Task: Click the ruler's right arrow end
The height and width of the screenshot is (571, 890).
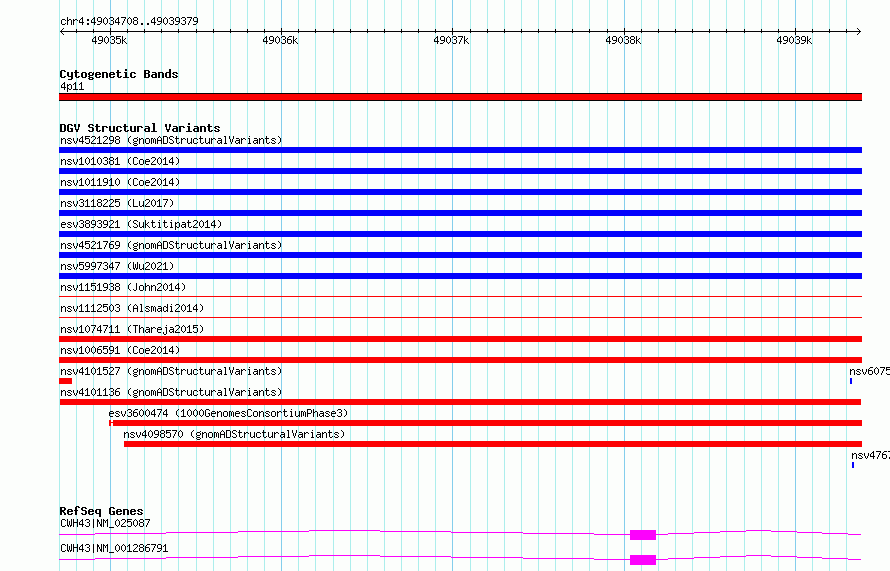Action: click(x=859, y=31)
